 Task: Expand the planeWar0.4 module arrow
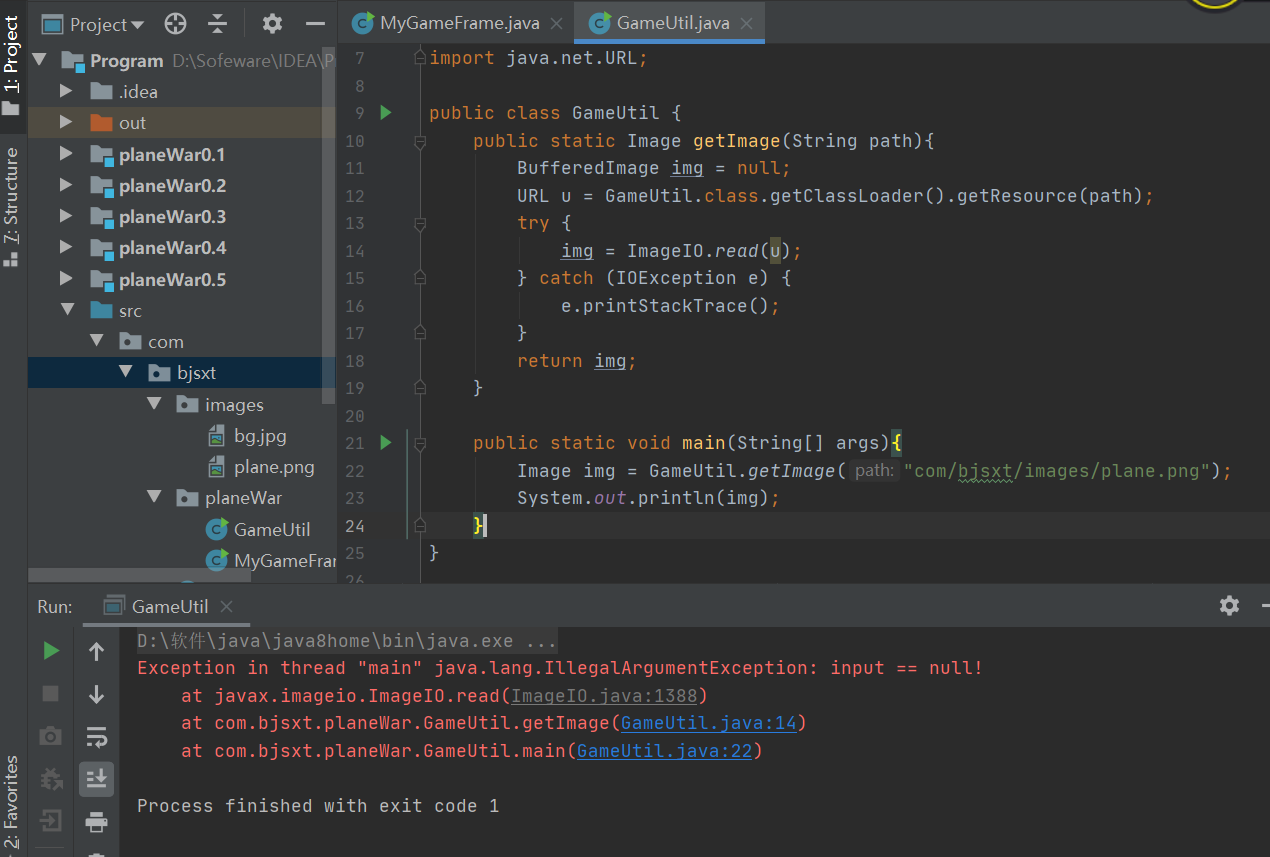pos(67,247)
